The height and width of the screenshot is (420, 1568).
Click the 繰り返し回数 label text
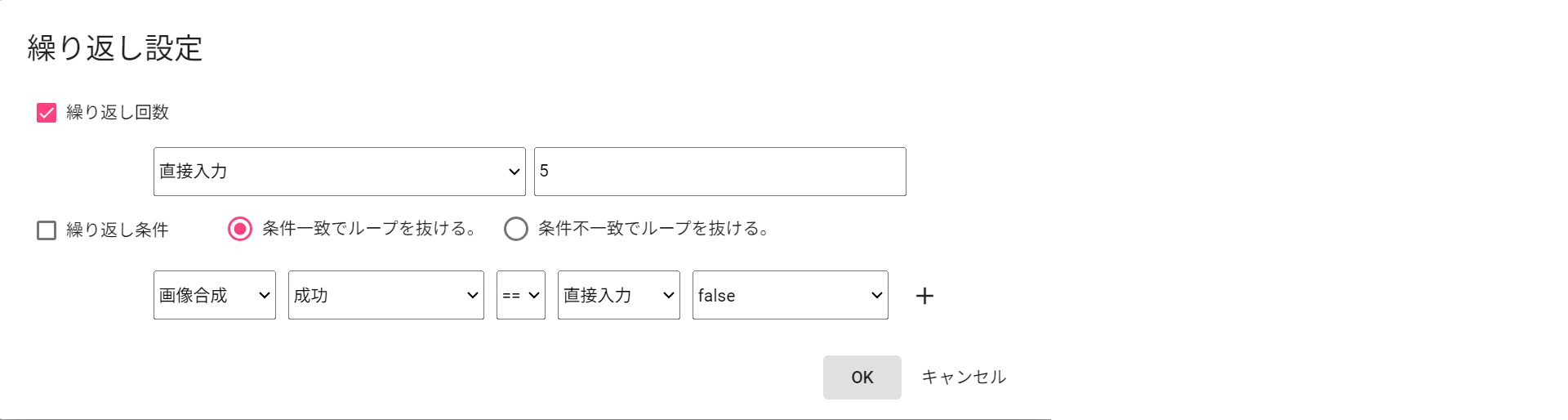(x=118, y=113)
